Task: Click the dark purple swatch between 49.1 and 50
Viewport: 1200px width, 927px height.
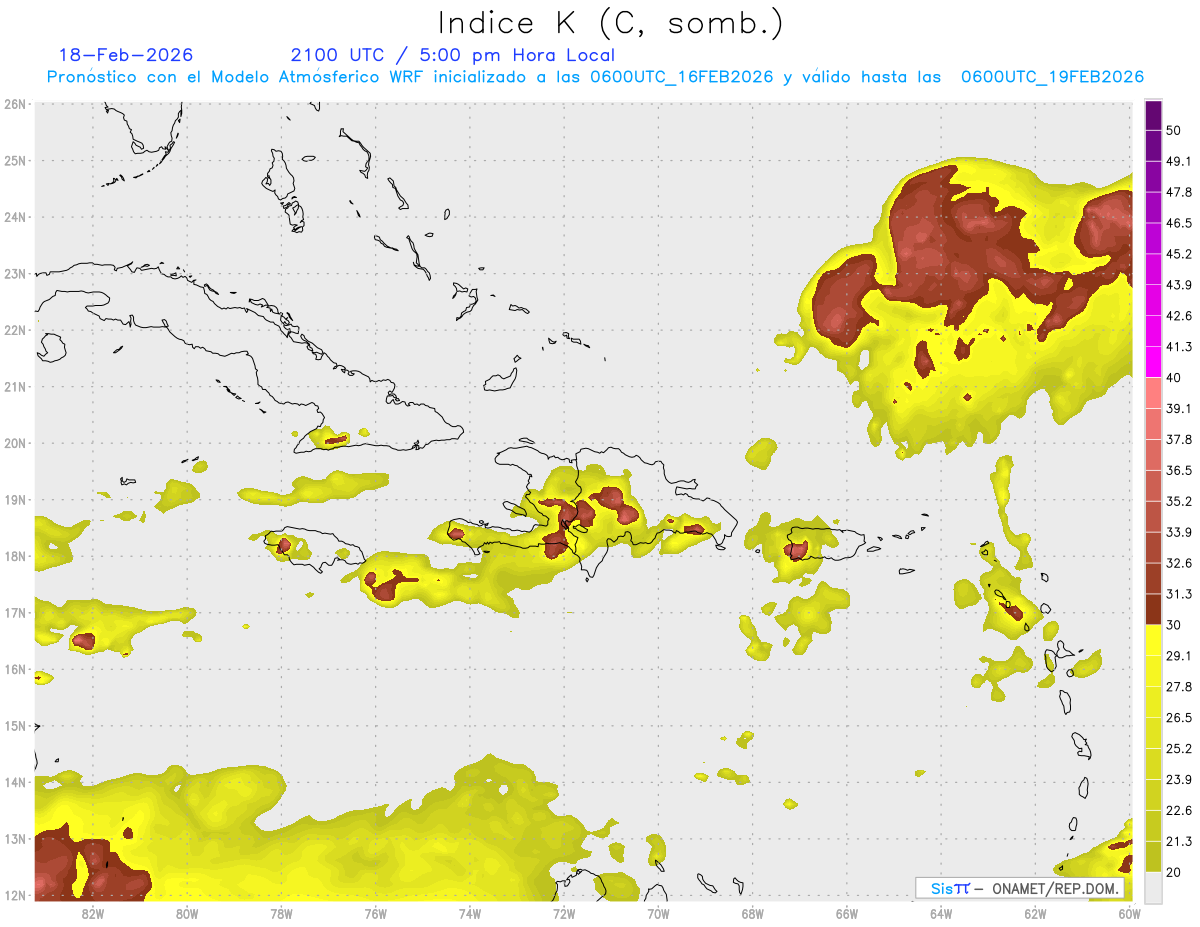Action: click(1153, 146)
